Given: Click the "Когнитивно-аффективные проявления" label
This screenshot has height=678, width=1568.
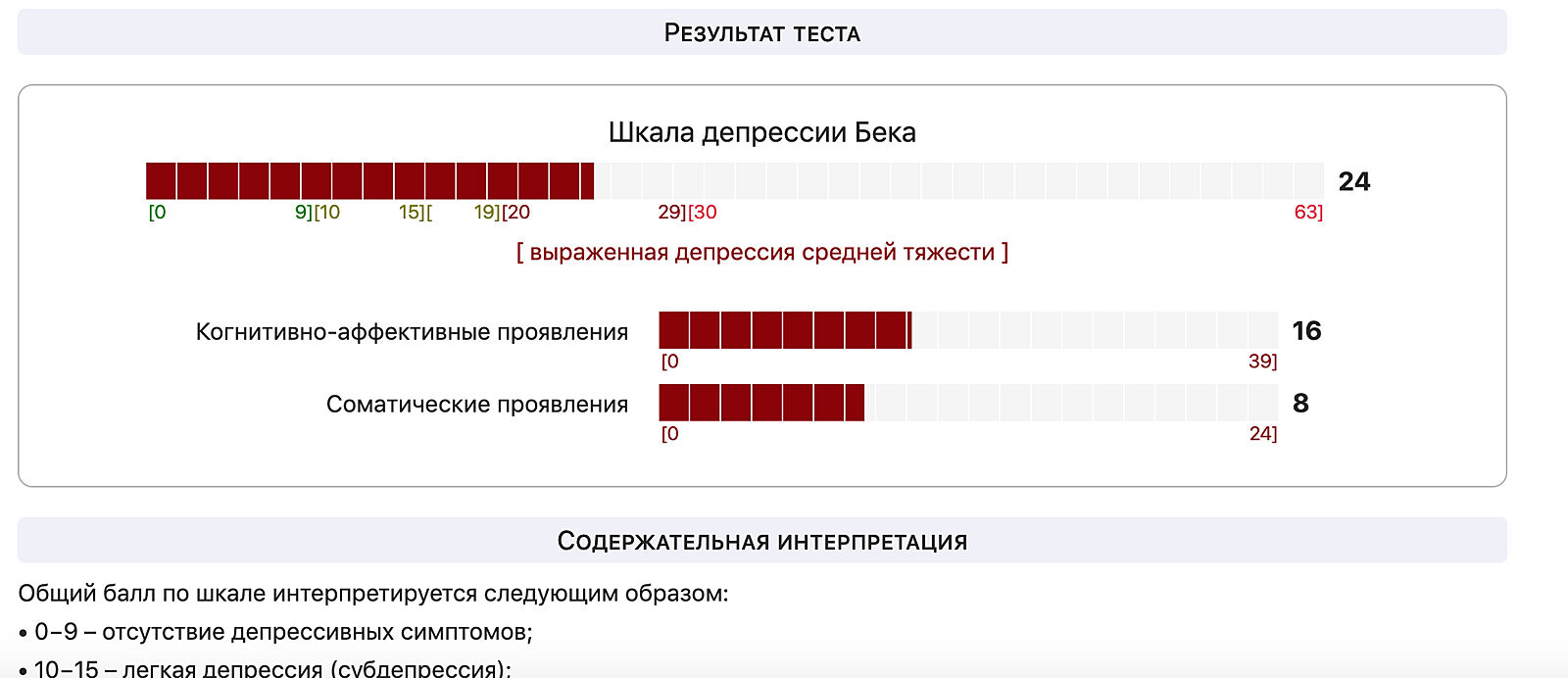Looking at the screenshot, I should click(412, 332).
